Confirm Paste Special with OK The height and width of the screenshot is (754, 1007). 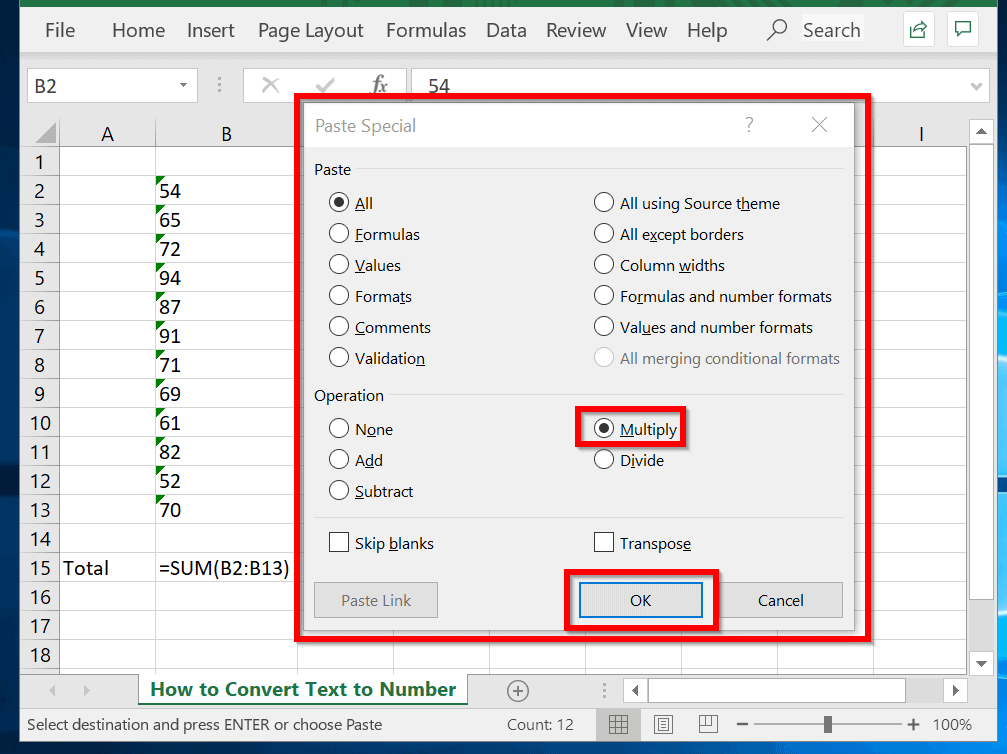coord(640,600)
